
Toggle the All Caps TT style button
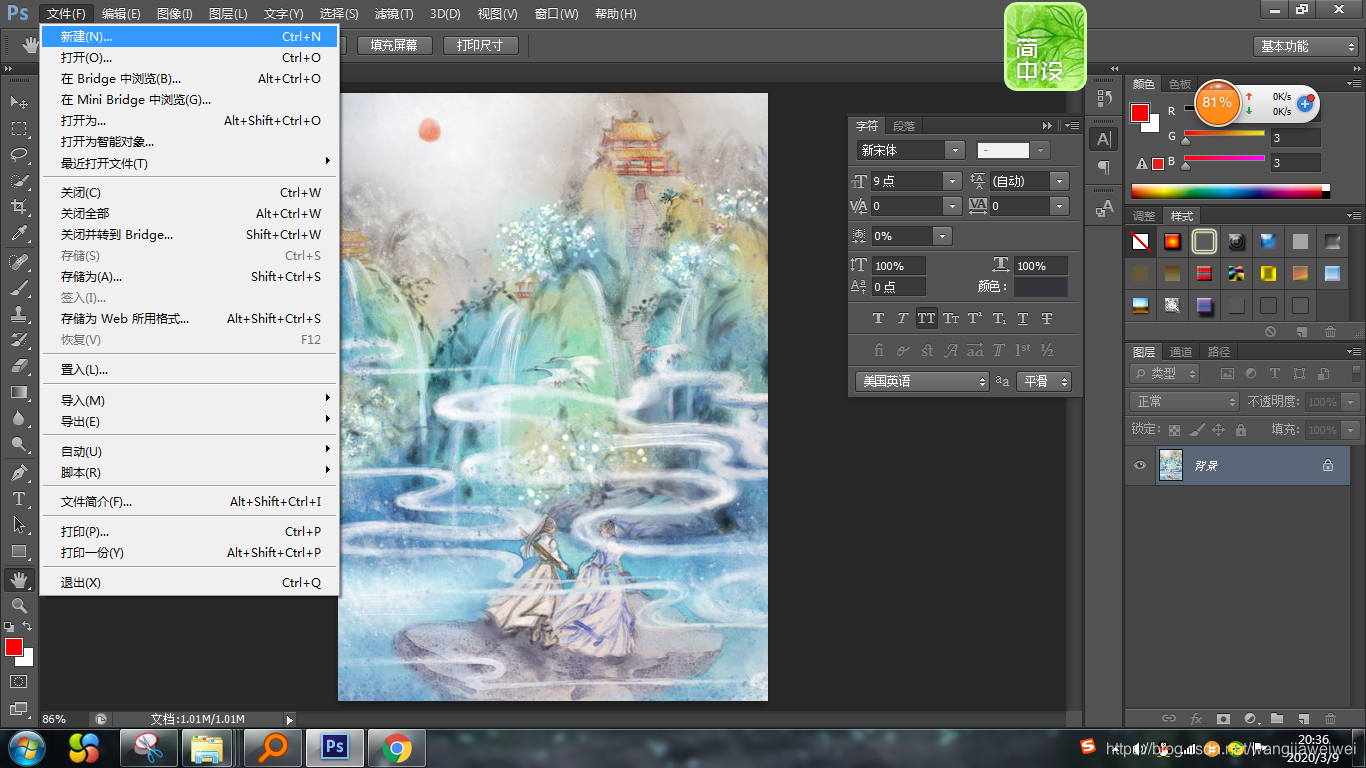(x=926, y=318)
